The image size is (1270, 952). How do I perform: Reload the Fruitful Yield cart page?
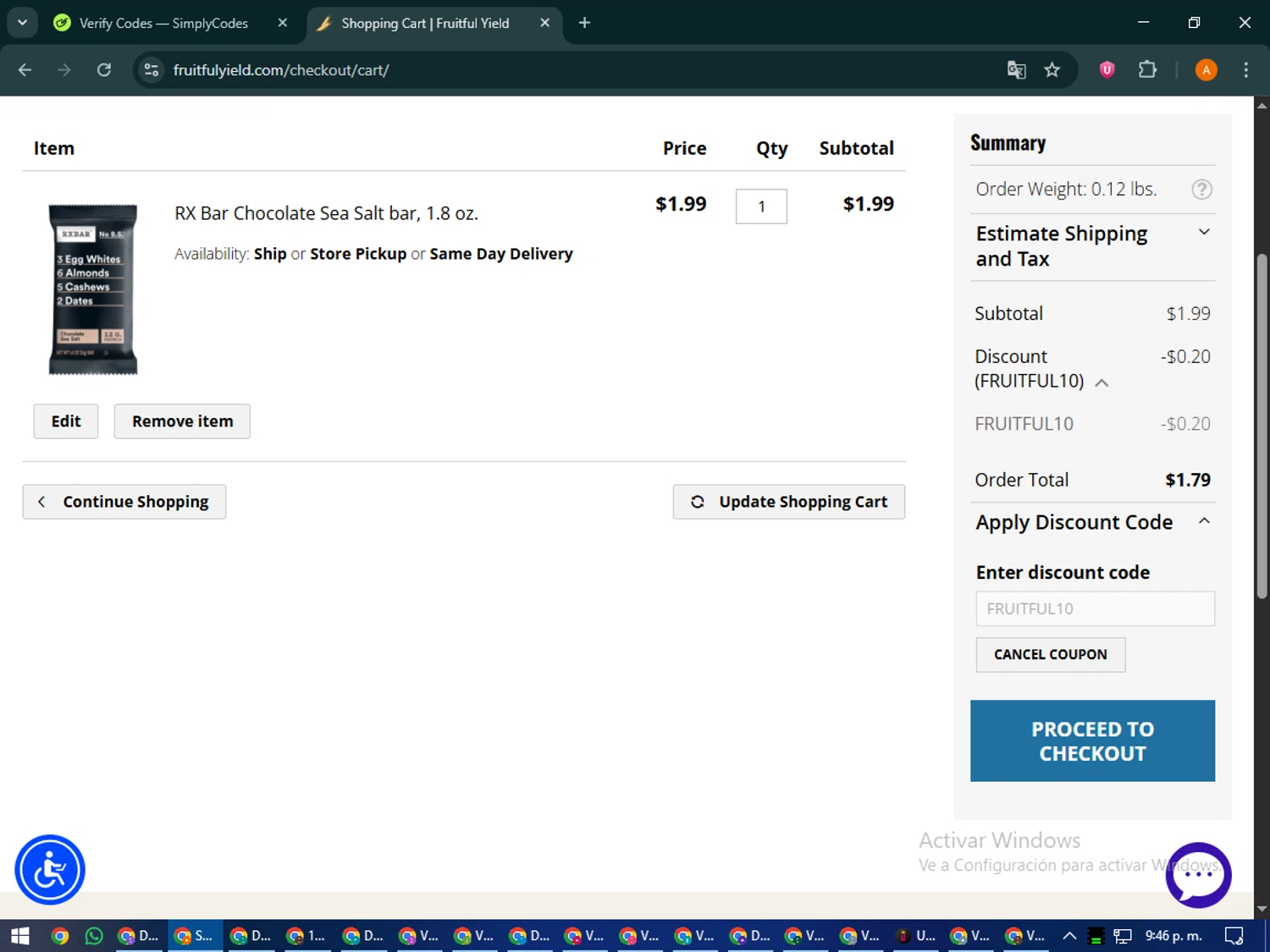tap(104, 70)
